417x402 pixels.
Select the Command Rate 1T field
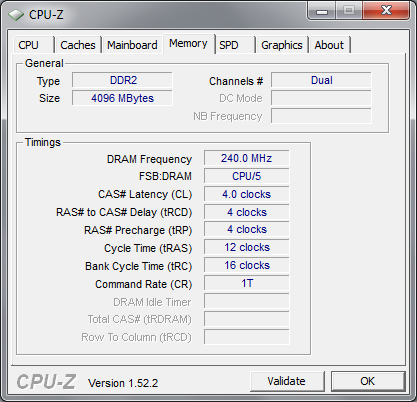[x=247, y=283]
